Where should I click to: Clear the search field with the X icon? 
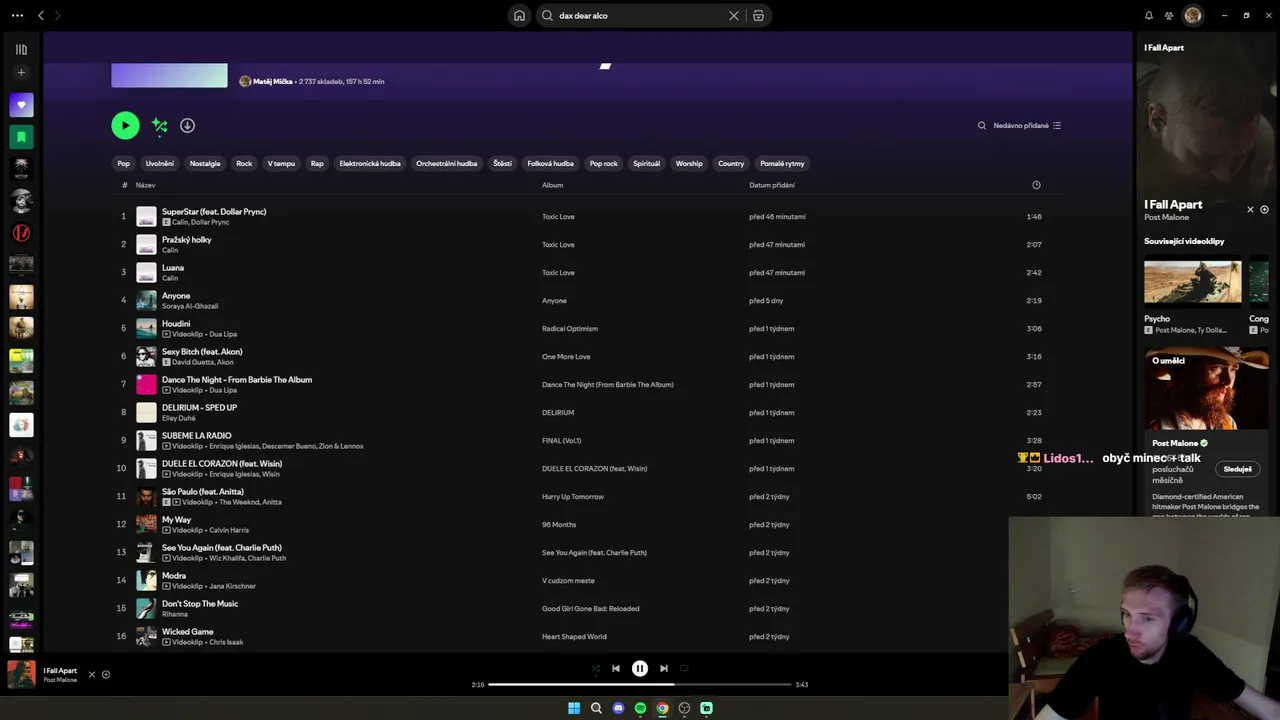(734, 16)
